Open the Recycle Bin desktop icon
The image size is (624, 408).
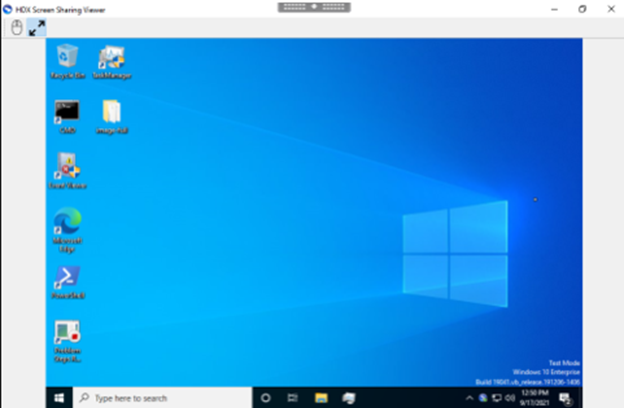(67, 62)
